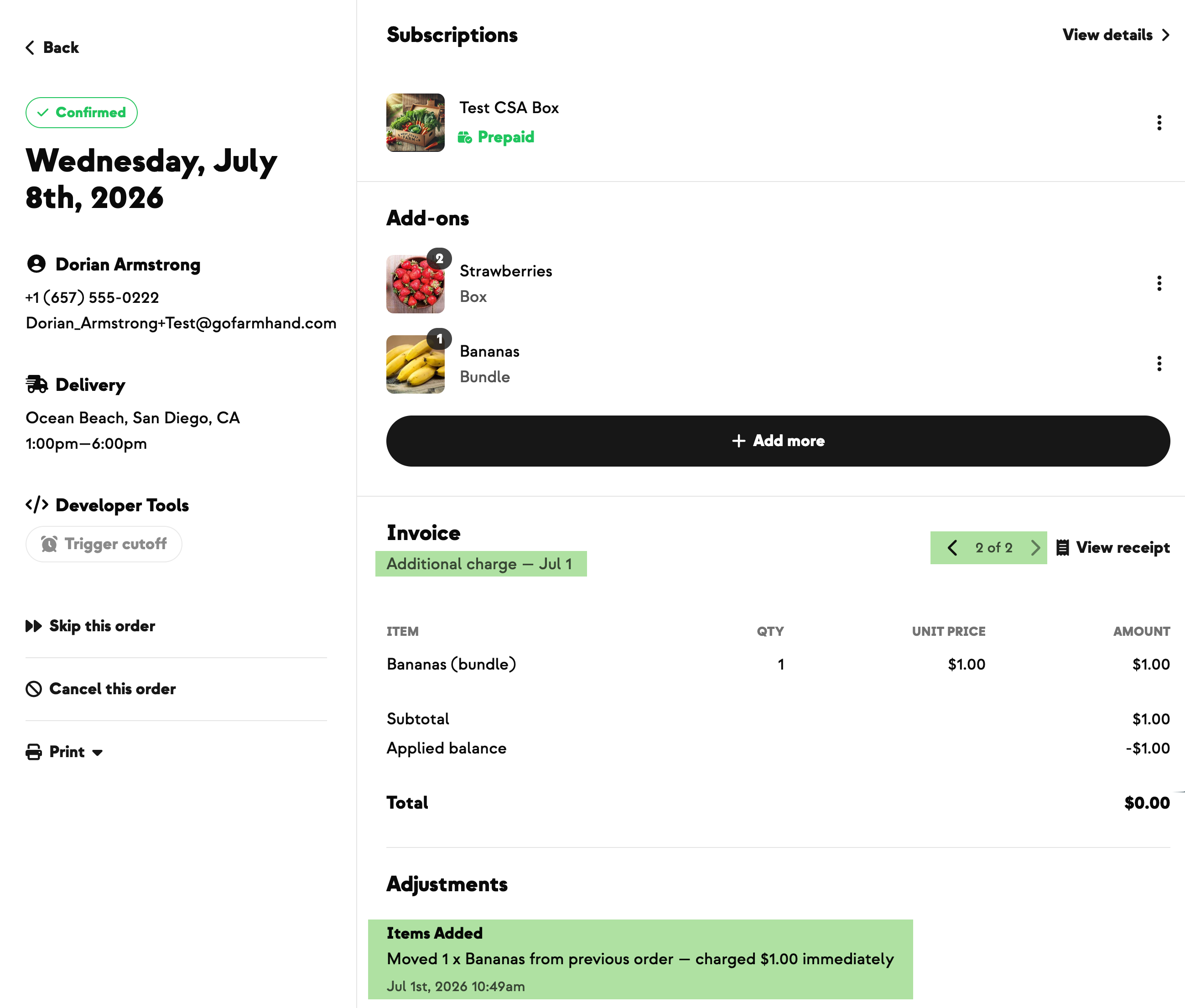Screen dimensions: 1185x1008
Task: Click the customer profile icon by Dorian Armstrong
Action: (36, 264)
